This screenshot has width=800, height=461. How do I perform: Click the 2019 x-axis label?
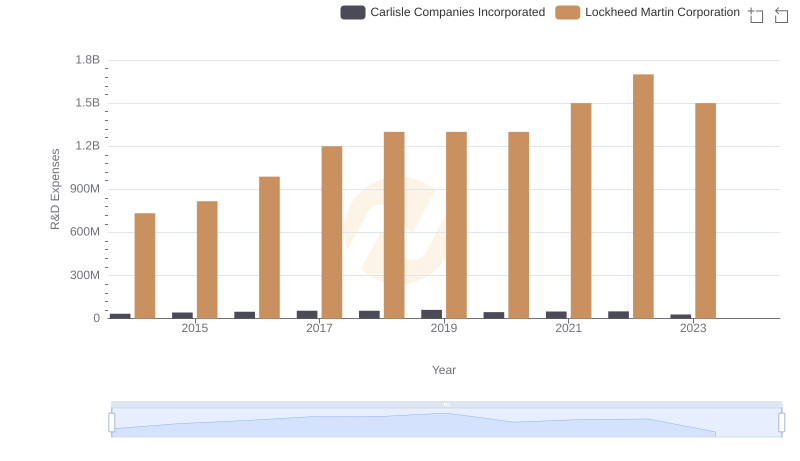[x=444, y=328]
